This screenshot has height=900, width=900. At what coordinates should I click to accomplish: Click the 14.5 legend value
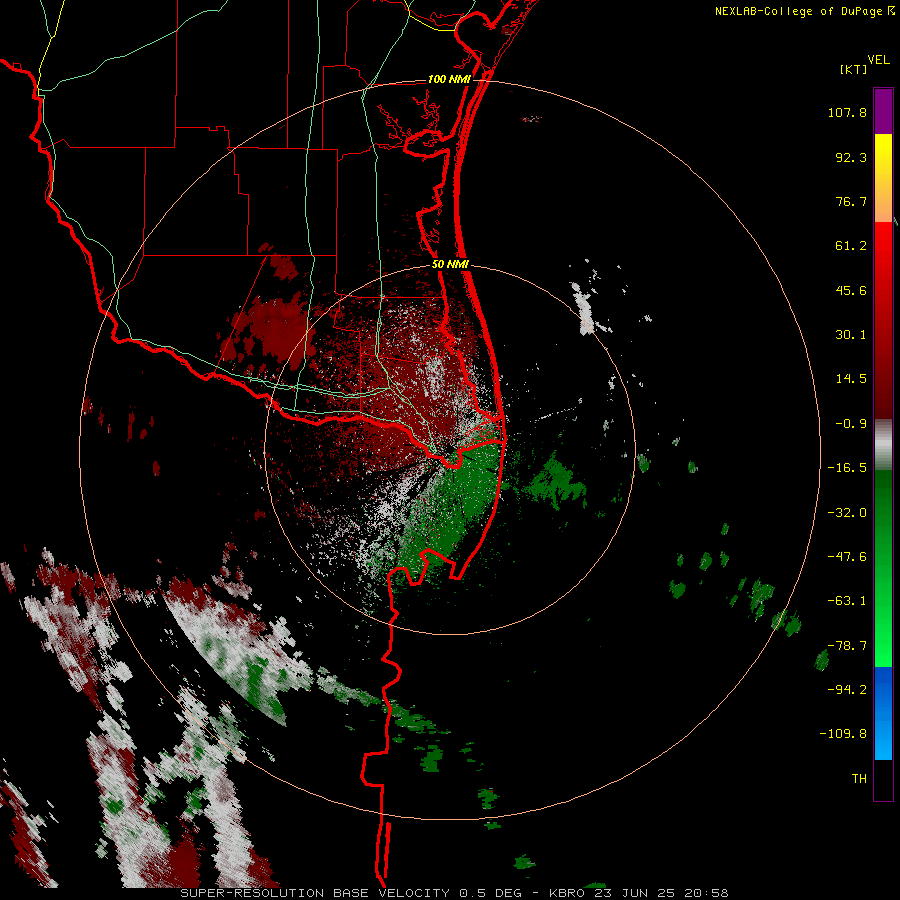(851, 379)
